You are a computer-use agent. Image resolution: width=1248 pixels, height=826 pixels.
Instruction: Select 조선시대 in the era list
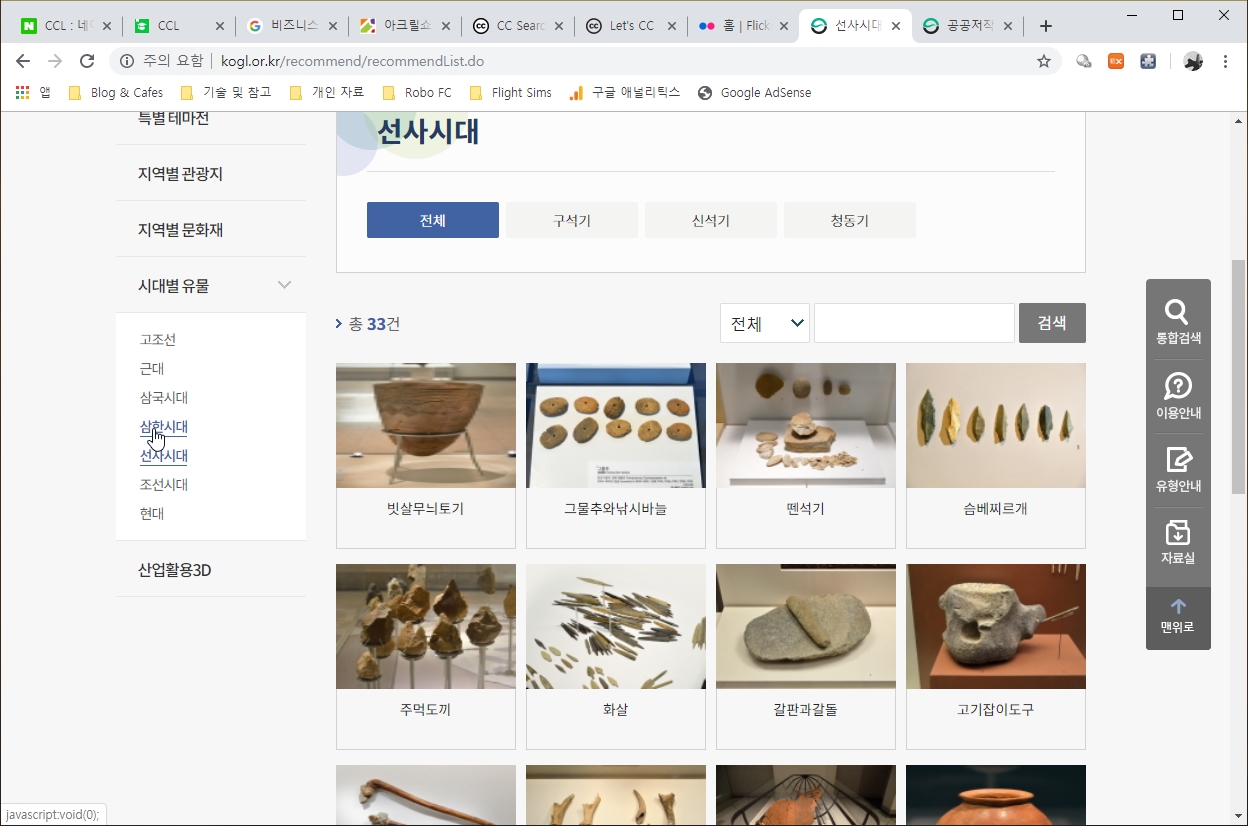point(164,485)
